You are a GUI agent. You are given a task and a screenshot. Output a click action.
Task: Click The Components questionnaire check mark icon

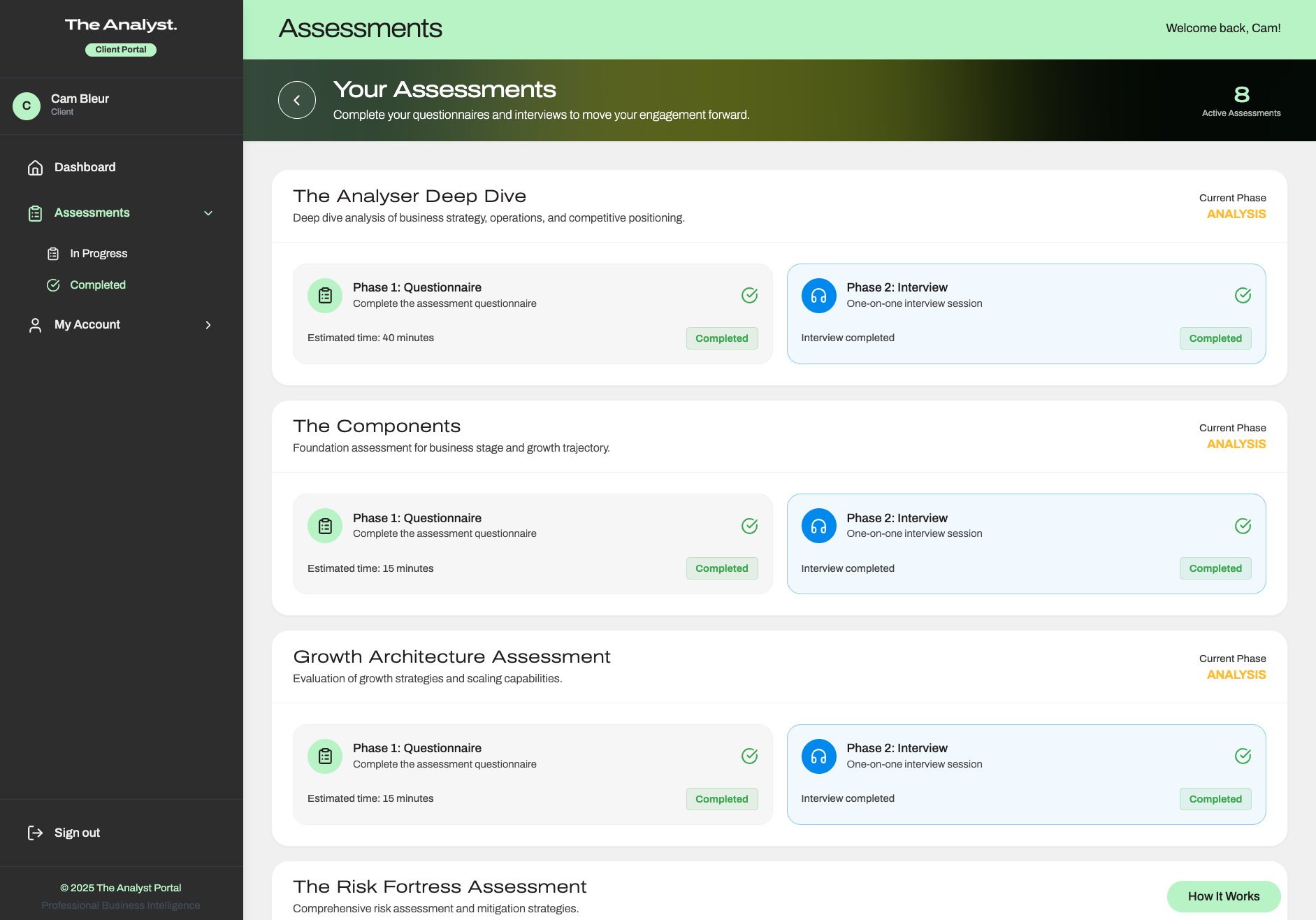tap(749, 526)
